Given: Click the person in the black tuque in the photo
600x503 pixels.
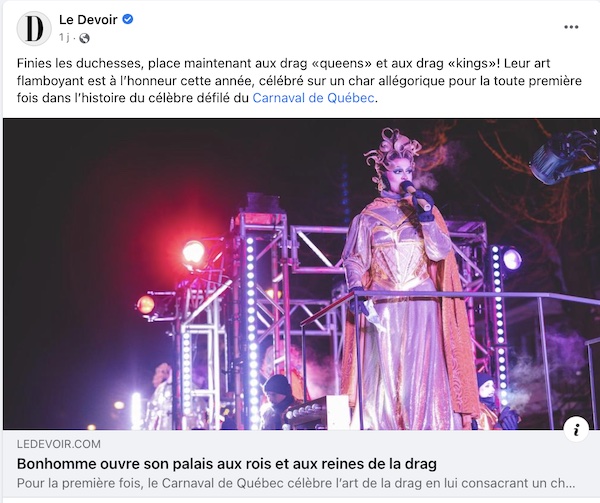Looking at the screenshot, I should click(278, 400).
